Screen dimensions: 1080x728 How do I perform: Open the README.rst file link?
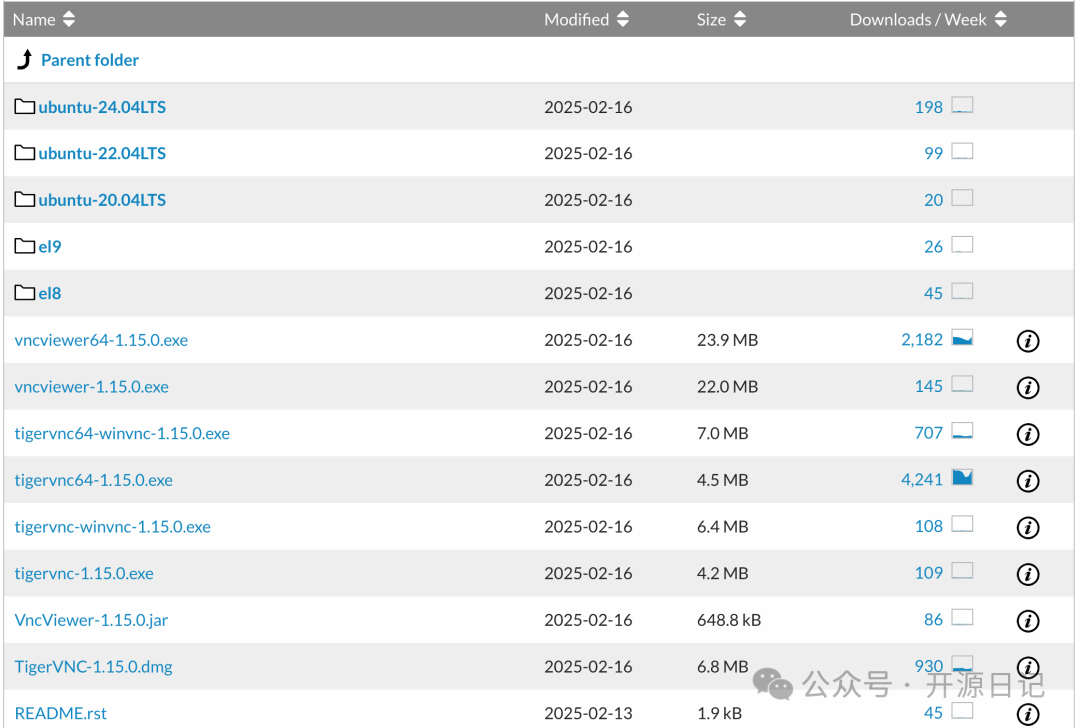tap(61, 713)
